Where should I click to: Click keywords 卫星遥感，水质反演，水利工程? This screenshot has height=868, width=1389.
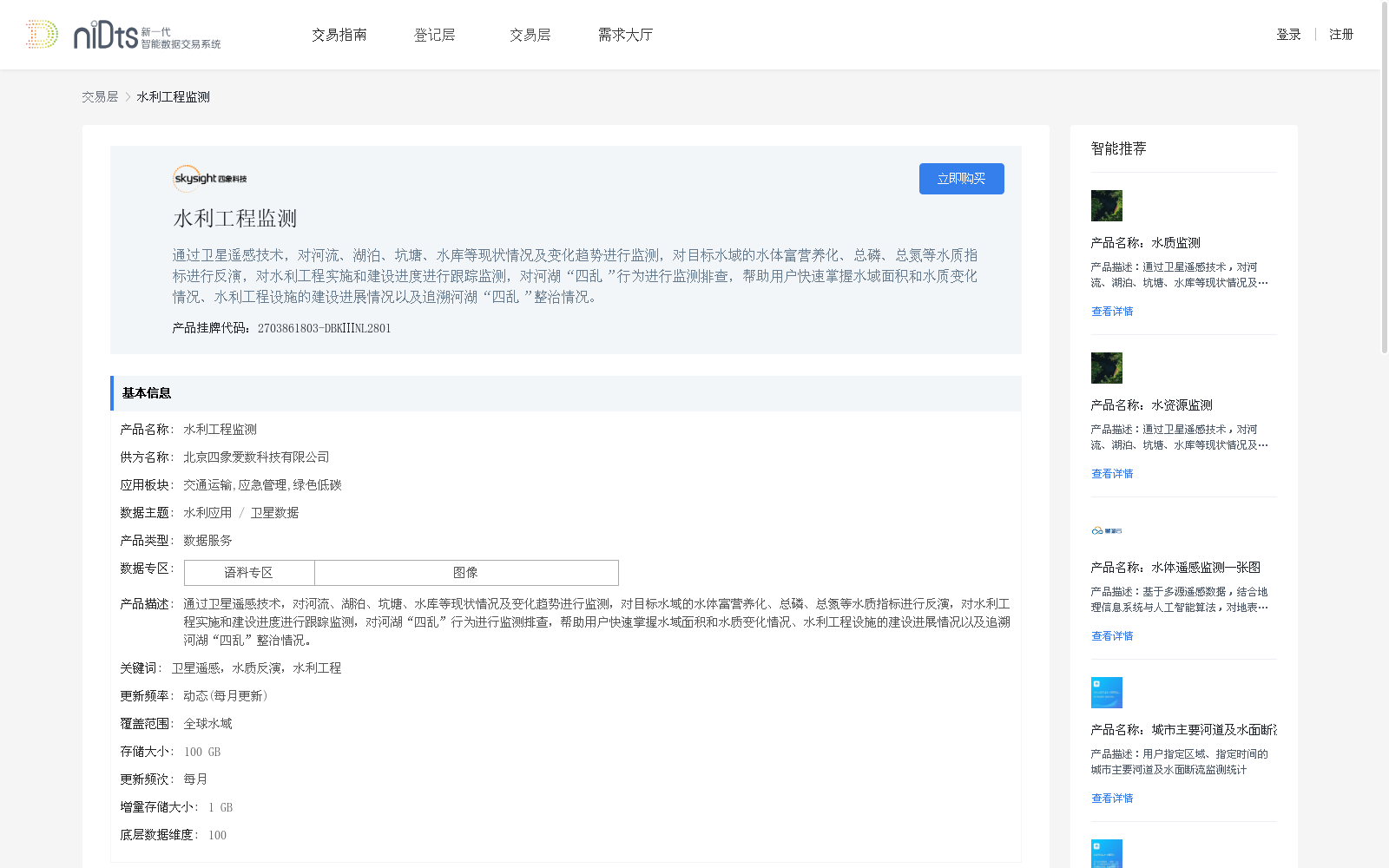(x=256, y=668)
